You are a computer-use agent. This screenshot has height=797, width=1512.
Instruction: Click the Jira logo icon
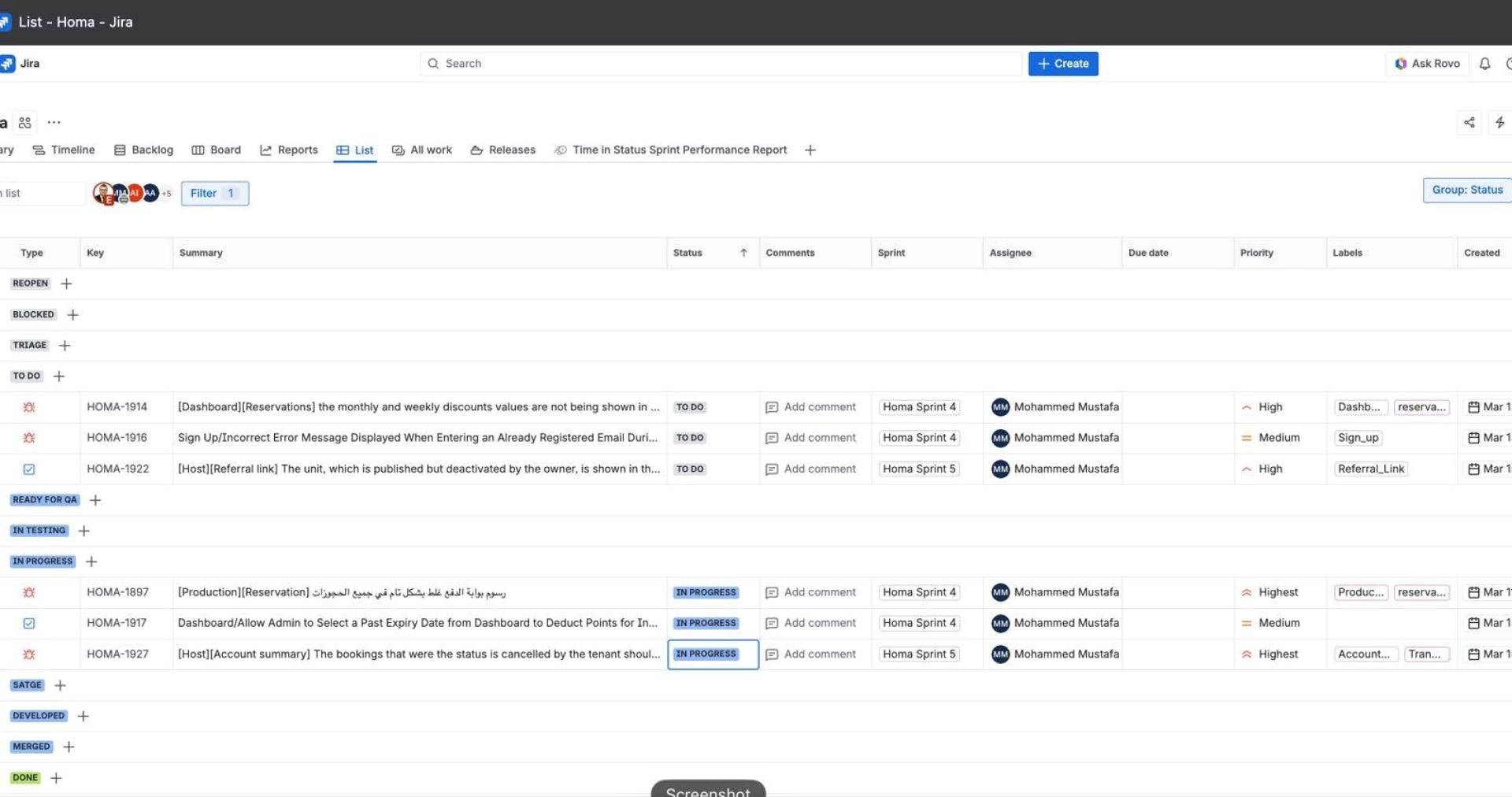coord(7,64)
